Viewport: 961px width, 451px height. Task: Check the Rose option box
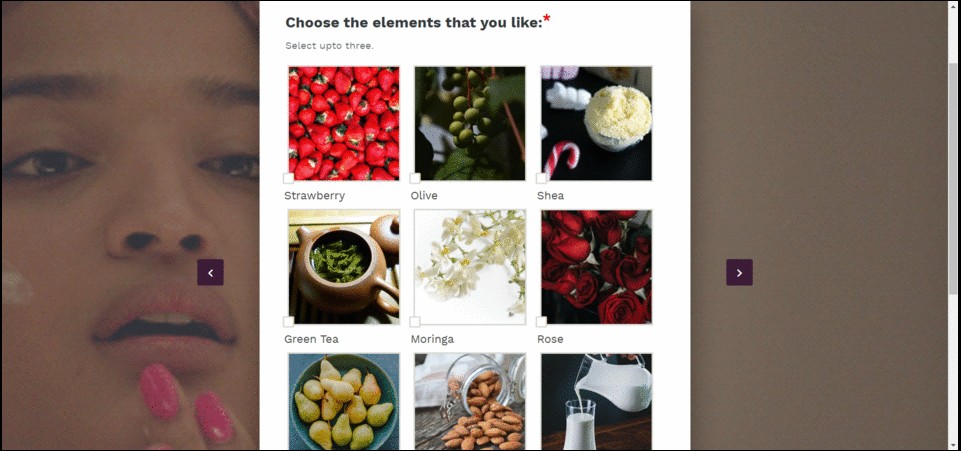pyautogui.click(x=541, y=322)
